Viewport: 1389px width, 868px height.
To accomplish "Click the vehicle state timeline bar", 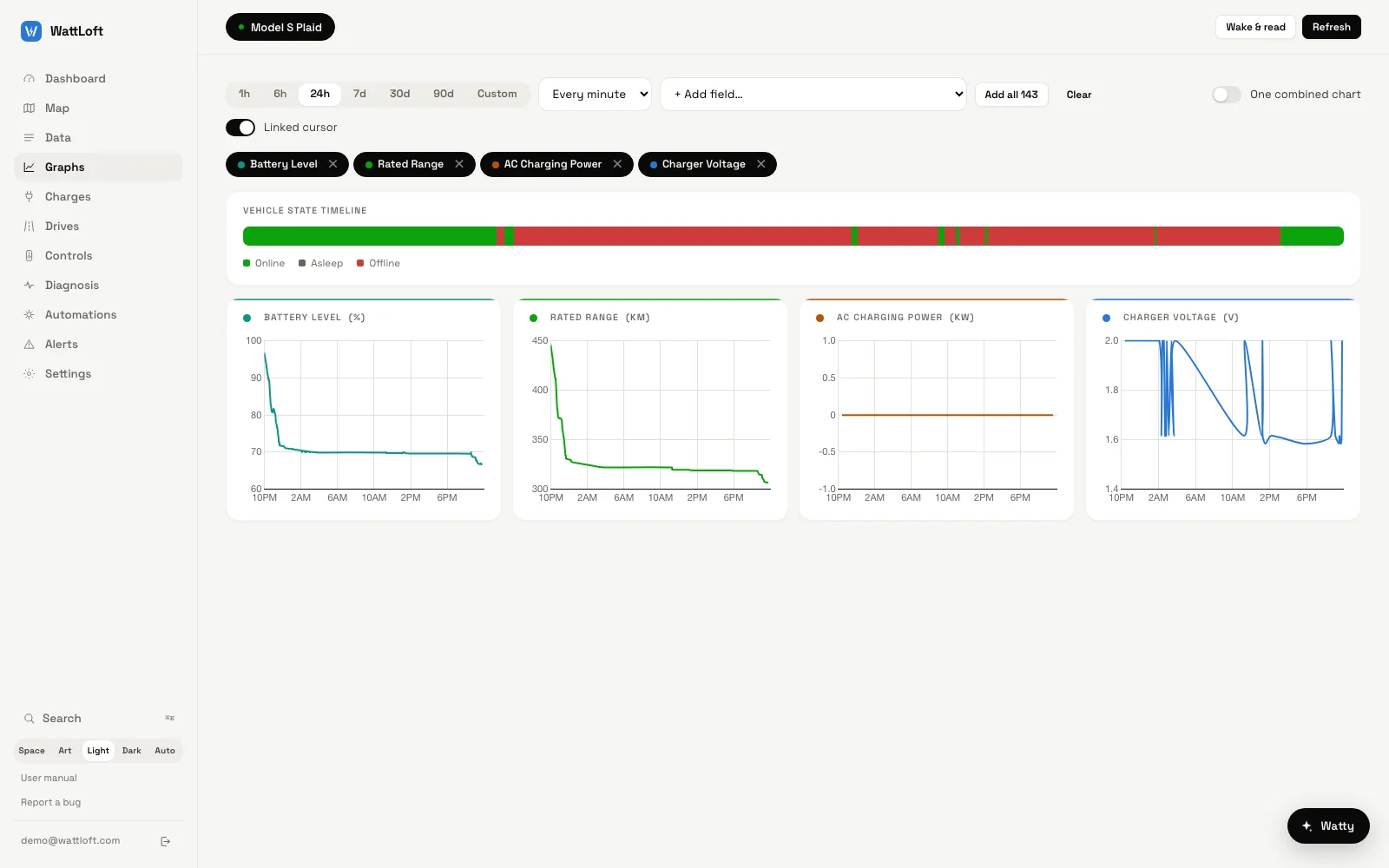I will [793, 236].
